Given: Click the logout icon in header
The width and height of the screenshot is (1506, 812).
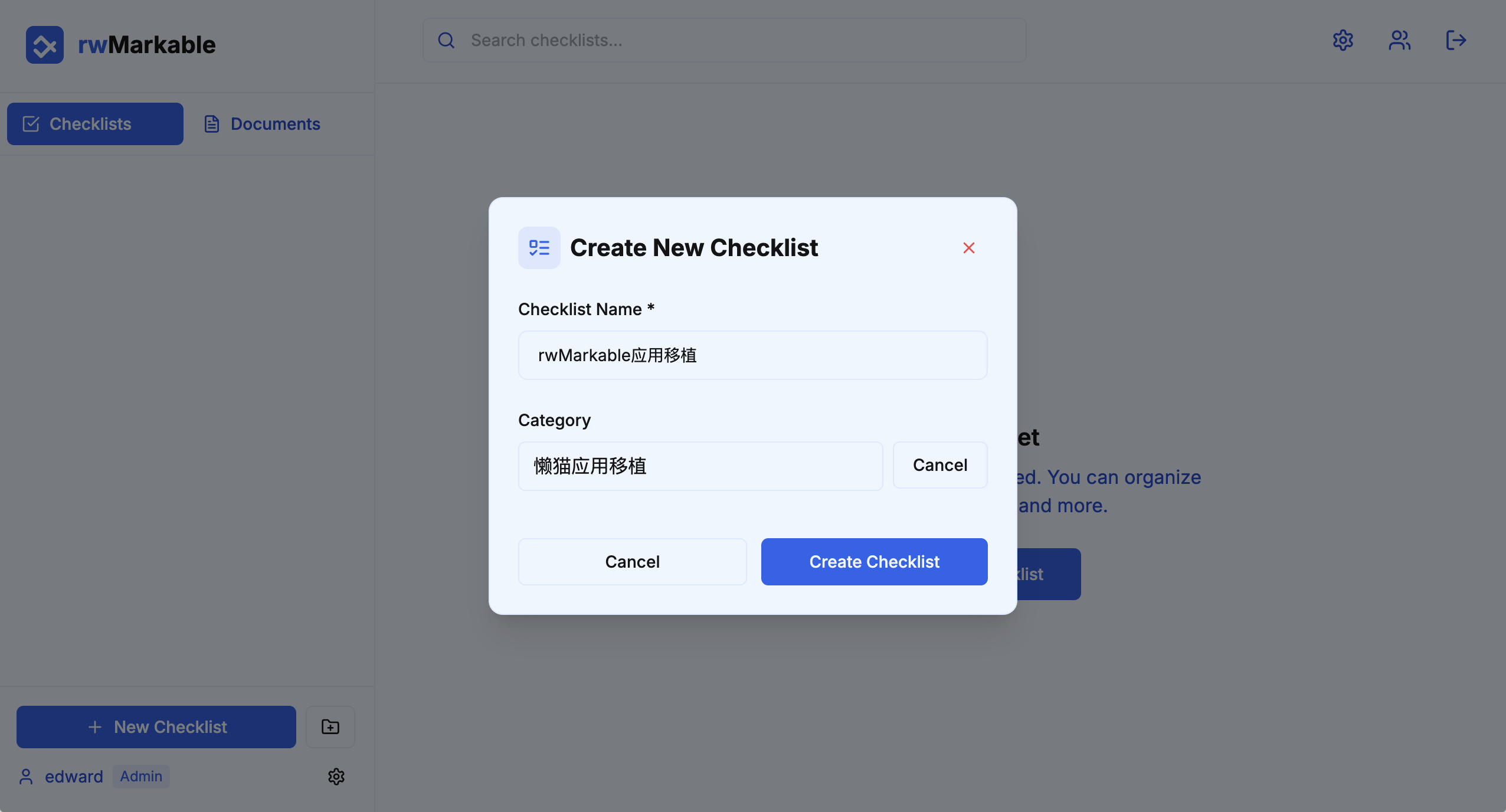Looking at the screenshot, I should [1456, 40].
